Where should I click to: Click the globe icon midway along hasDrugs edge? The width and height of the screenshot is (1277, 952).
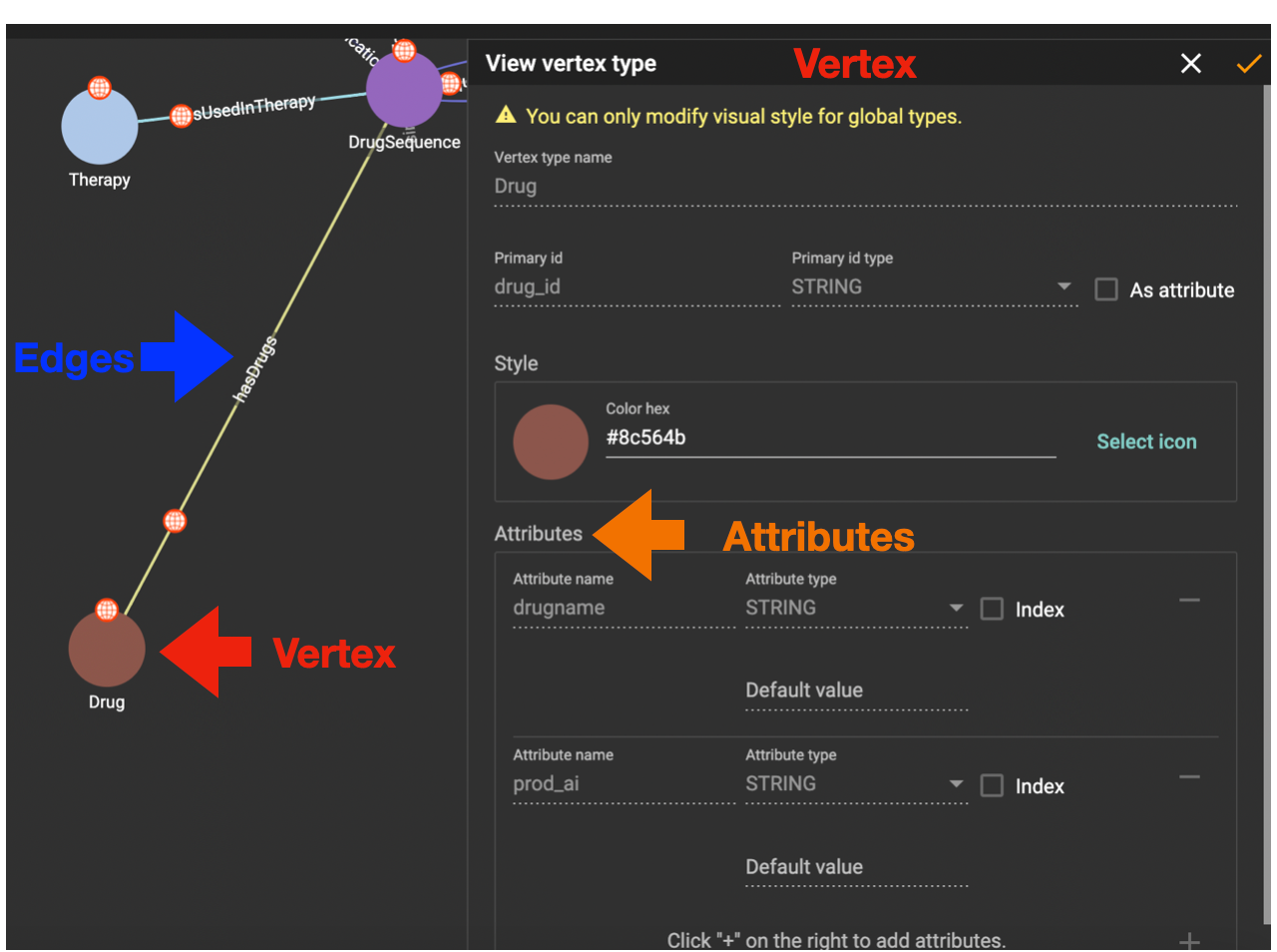tap(175, 519)
